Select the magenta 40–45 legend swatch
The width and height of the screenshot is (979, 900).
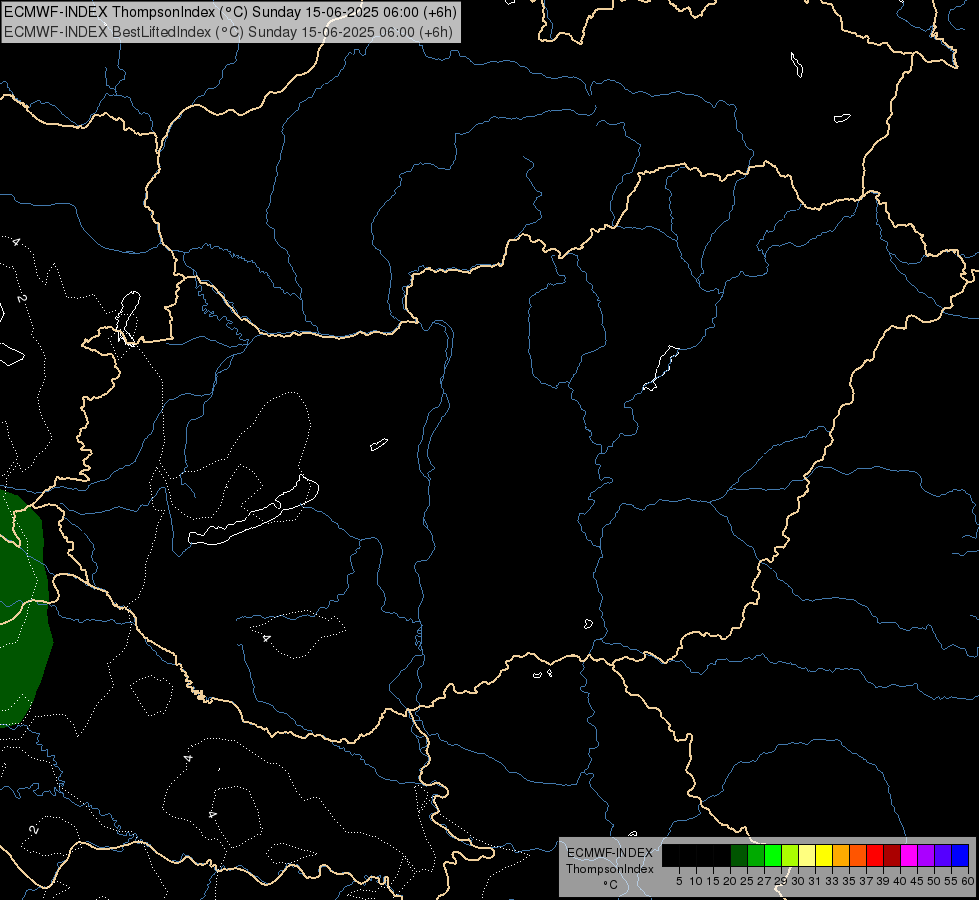click(x=909, y=855)
